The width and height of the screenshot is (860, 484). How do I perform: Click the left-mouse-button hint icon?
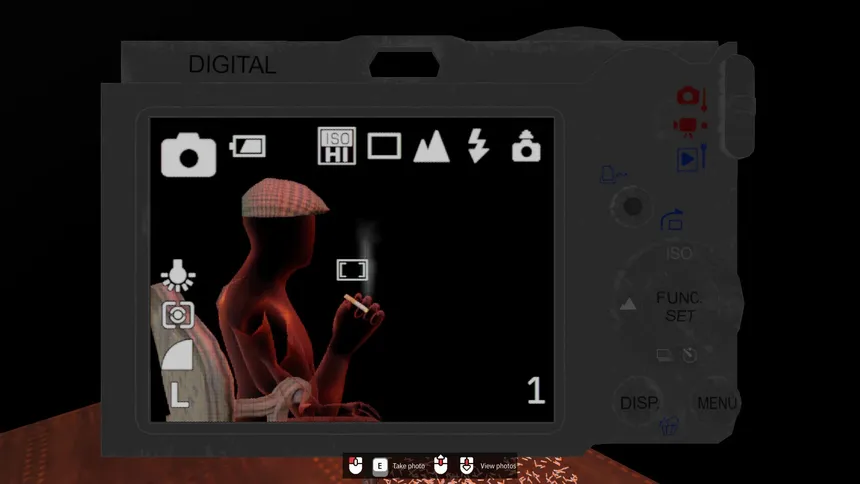pyautogui.click(x=355, y=465)
